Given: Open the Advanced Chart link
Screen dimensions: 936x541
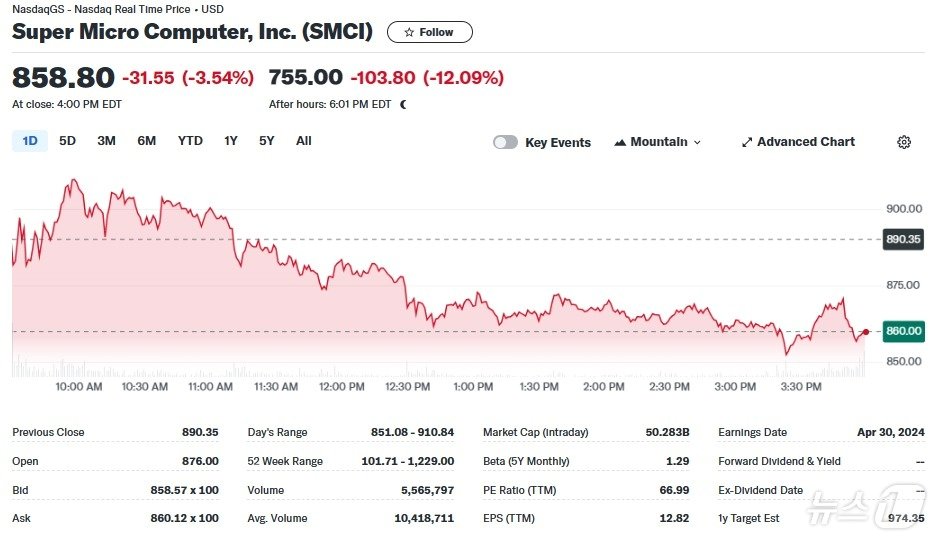Looking at the screenshot, I should 805,142.
